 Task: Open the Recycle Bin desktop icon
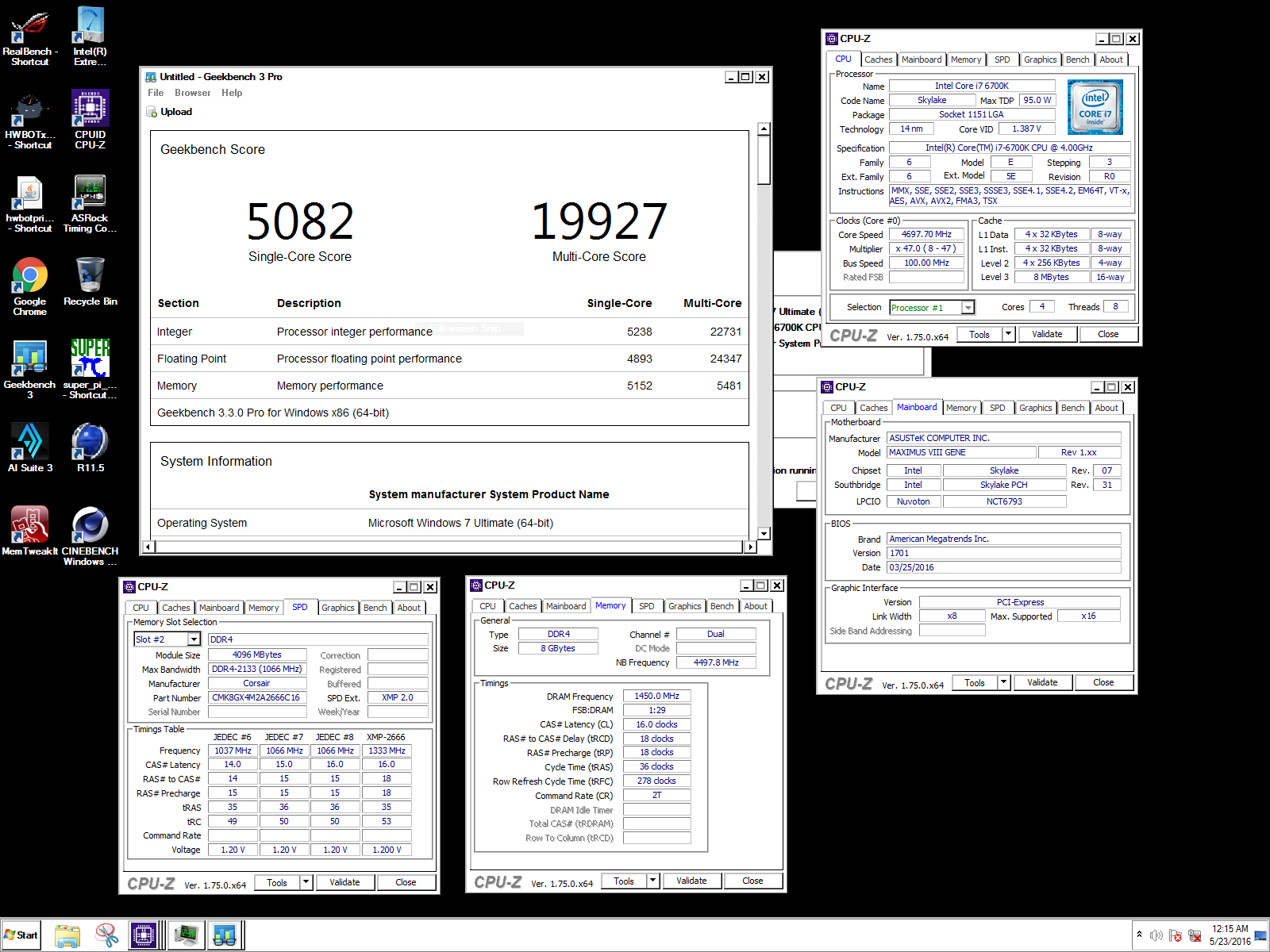90,282
